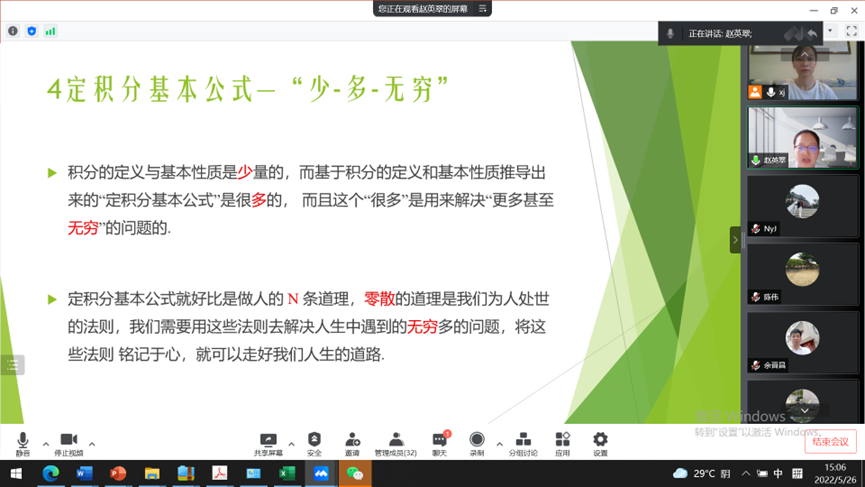Open the 设置 (Settings) gear icon
This screenshot has height=487, width=865.
[600, 442]
